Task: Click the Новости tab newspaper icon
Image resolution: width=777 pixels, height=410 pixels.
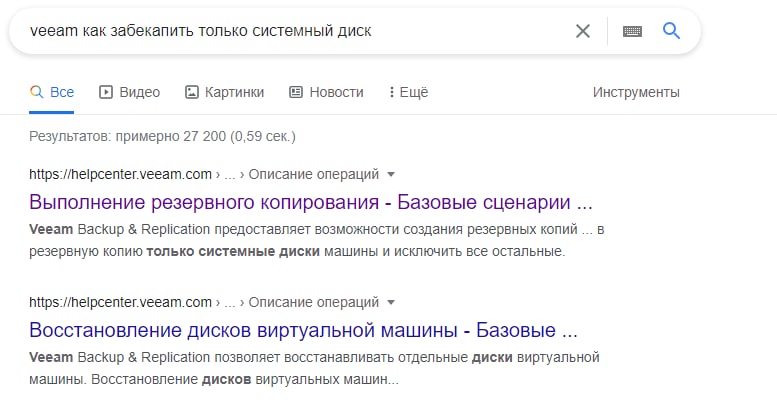Action: [296, 92]
